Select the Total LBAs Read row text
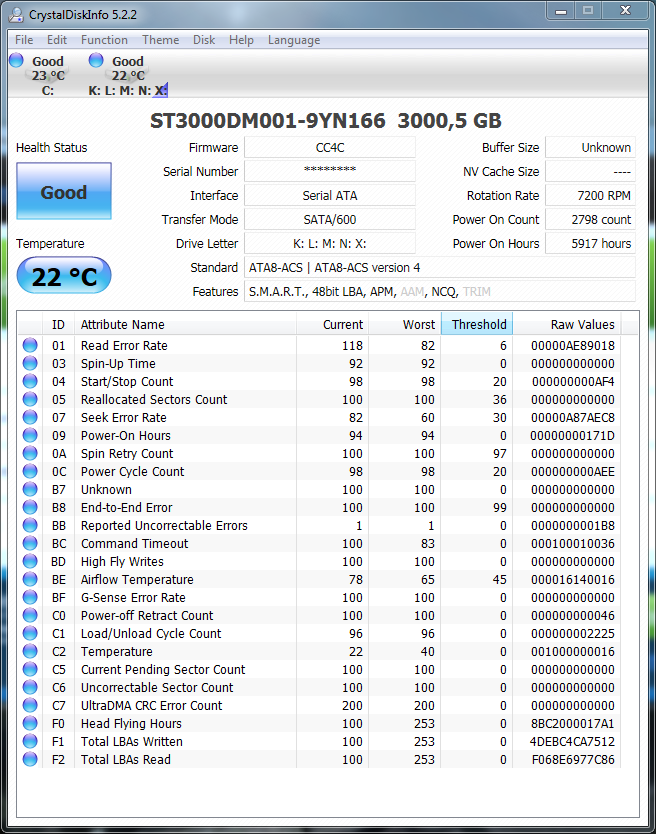Screen dimensions: 656x834 [126, 760]
